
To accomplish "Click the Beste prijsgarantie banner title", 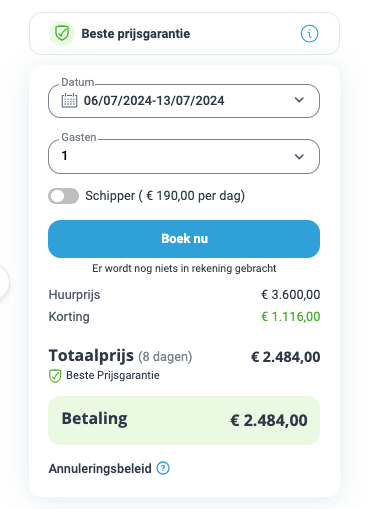I will point(136,34).
